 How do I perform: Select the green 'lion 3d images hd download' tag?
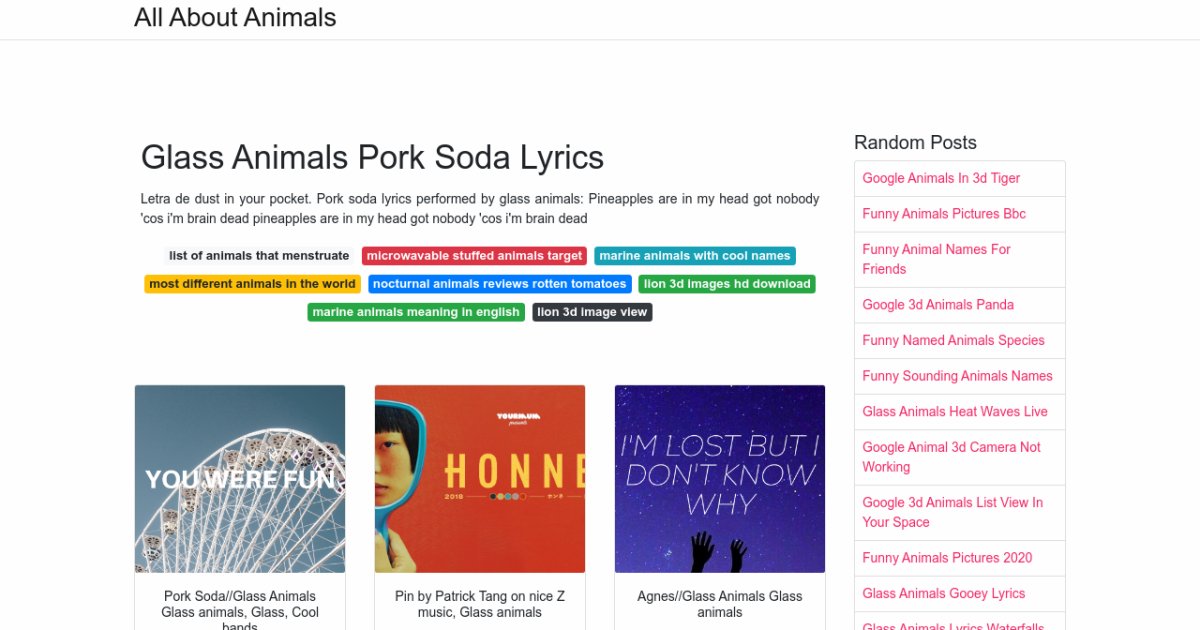pyautogui.click(x=727, y=284)
